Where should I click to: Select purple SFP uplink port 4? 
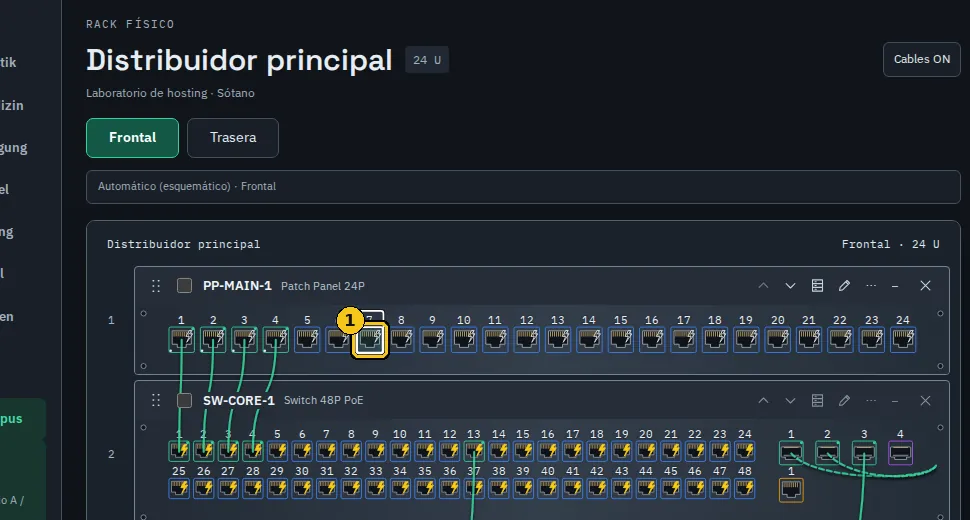coord(900,453)
